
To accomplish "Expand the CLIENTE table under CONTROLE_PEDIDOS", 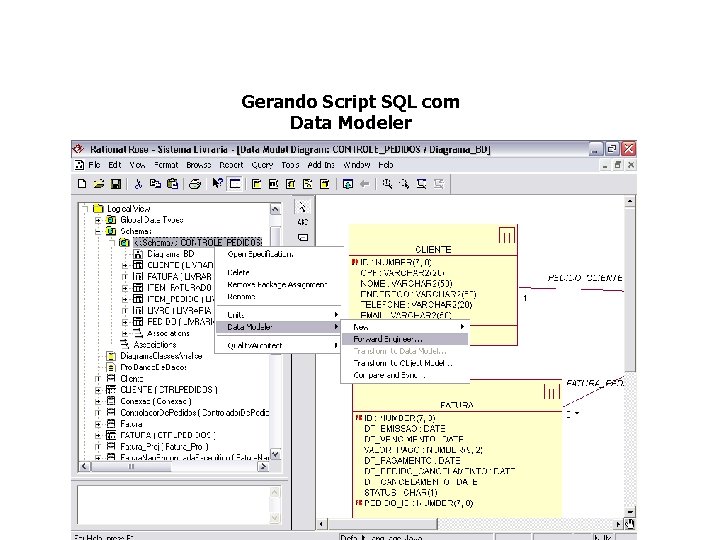I will pyautogui.click(x=124, y=265).
